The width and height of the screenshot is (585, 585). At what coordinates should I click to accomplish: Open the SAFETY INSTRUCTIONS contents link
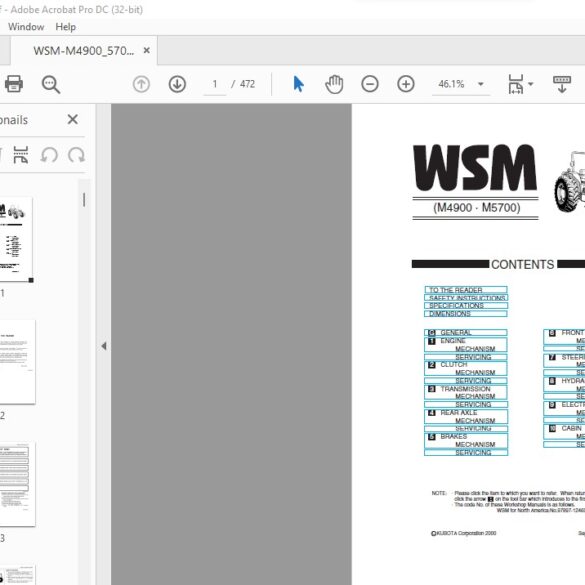click(x=466, y=298)
